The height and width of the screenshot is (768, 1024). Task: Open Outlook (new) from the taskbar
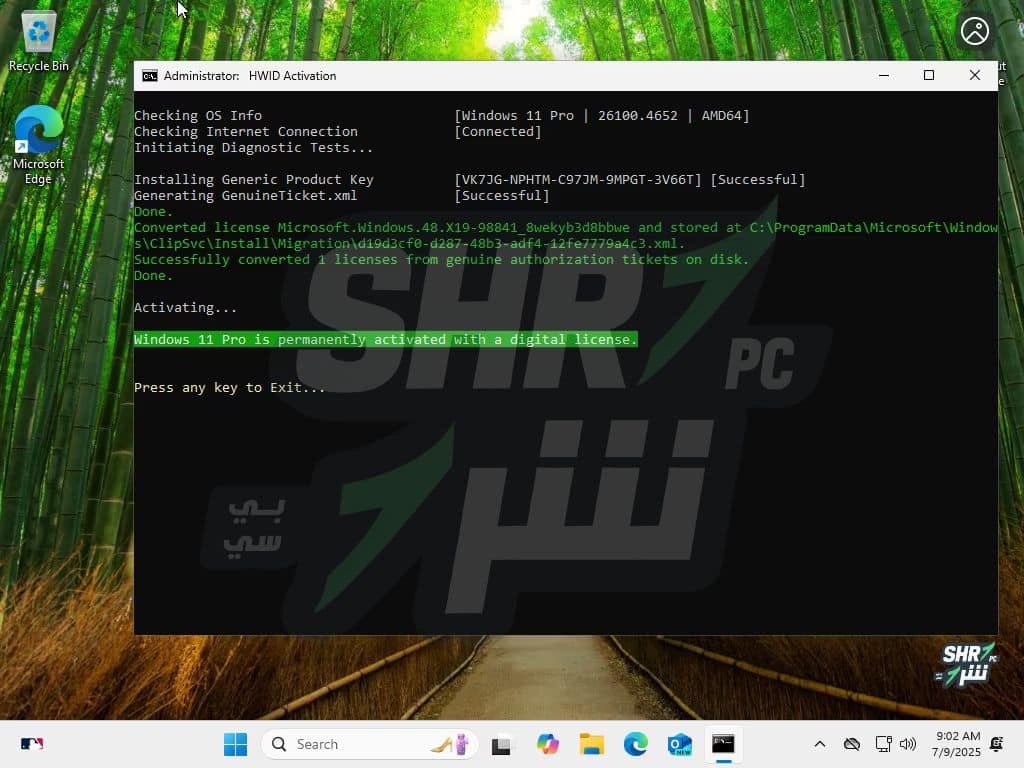pyautogui.click(x=679, y=744)
